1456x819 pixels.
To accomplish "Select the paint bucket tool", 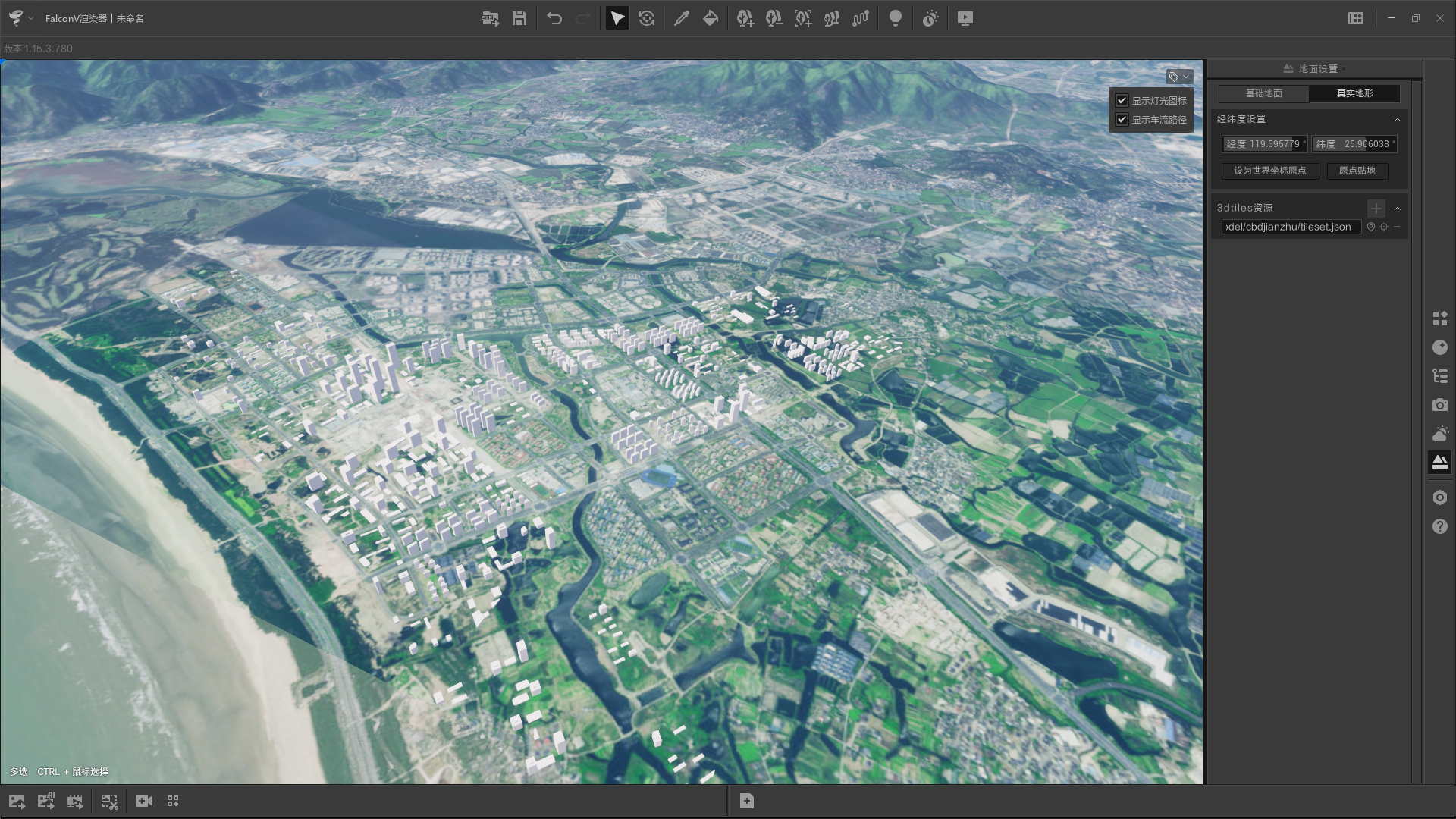I will 711,19.
